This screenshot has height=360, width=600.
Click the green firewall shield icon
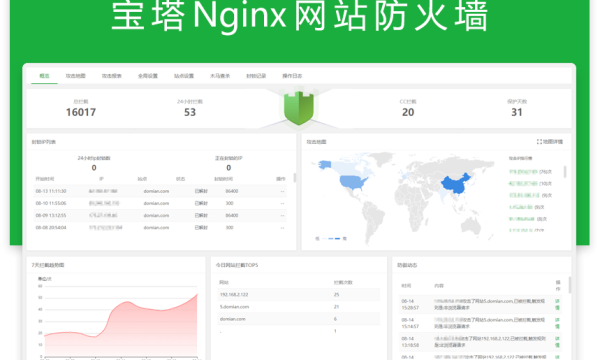(299, 108)
